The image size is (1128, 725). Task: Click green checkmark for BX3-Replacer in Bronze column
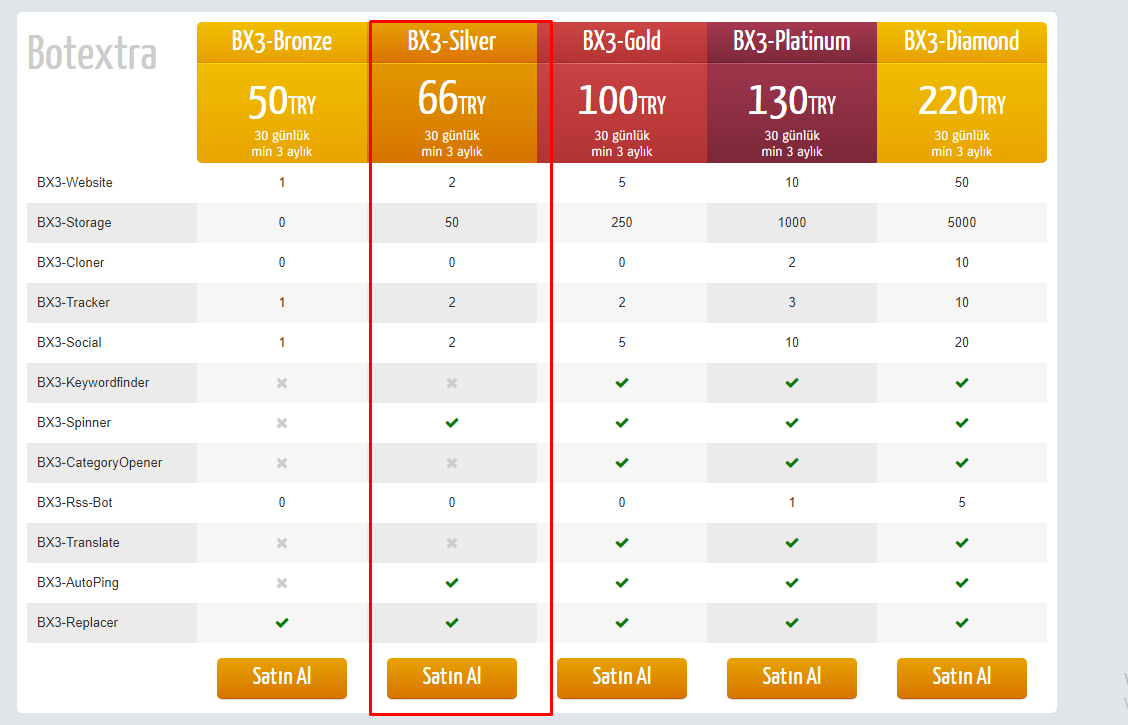point(282,623)
